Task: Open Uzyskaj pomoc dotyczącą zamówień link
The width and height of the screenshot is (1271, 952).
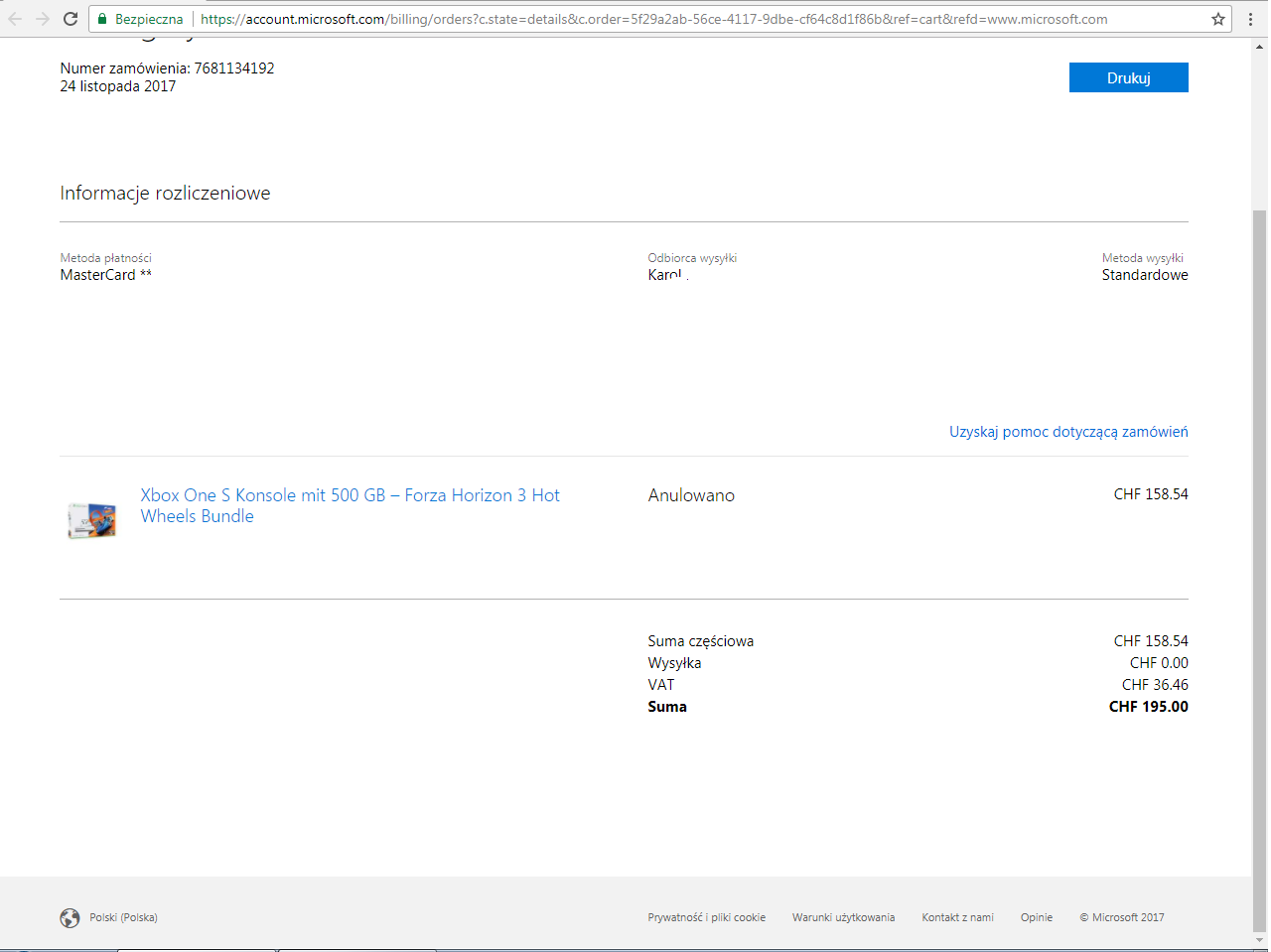Action: (1068, 432)
